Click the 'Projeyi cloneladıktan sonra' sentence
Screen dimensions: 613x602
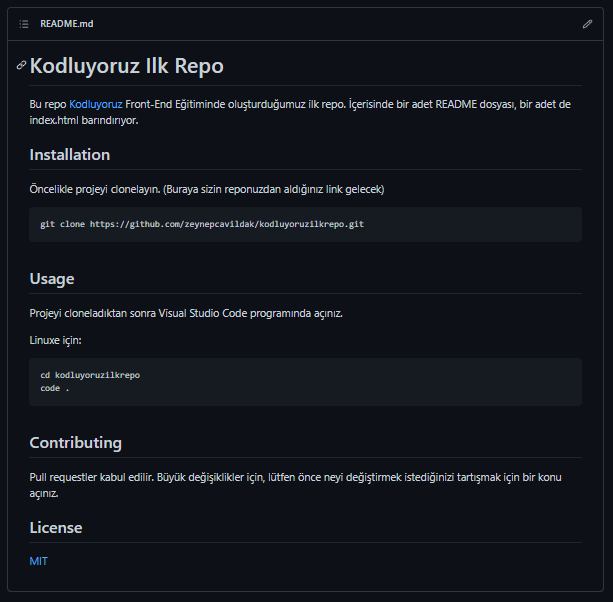[x=186, y=314]
